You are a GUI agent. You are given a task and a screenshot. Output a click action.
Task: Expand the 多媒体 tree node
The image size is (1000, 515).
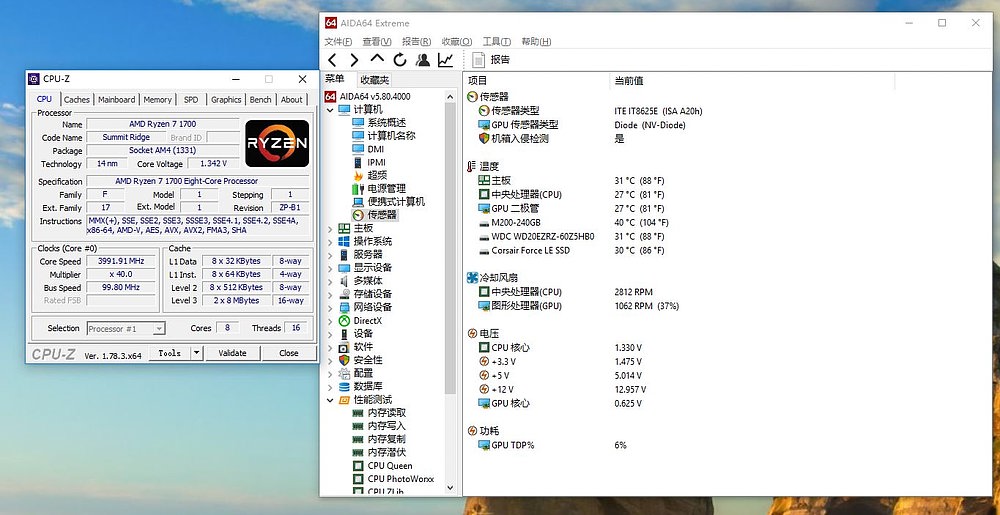pos(330,281)
